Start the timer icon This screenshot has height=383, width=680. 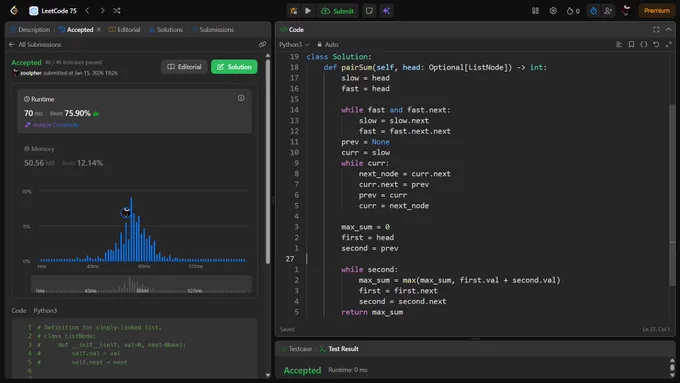[x=593, y=11]
